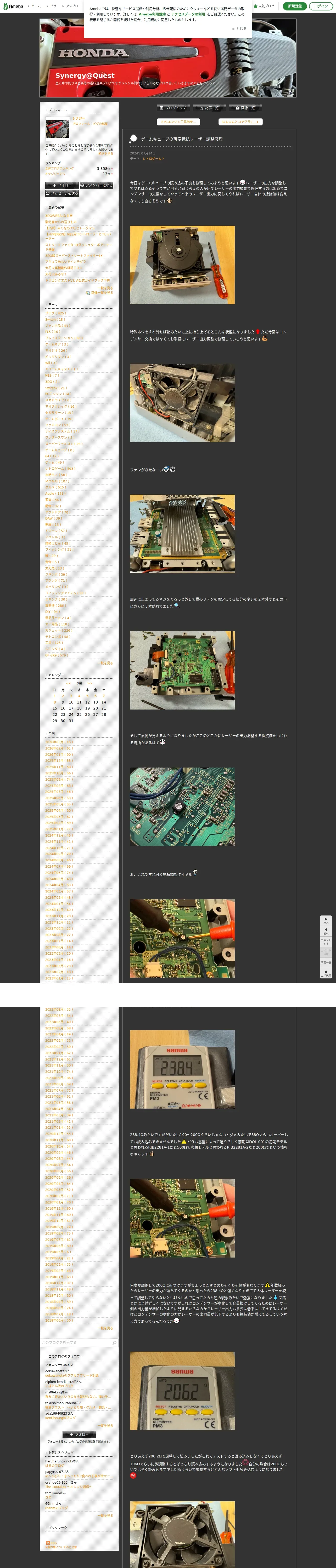Click the フォロー button below followers list
This screenshot has width=336, height=1568.
coord(79,1434)
